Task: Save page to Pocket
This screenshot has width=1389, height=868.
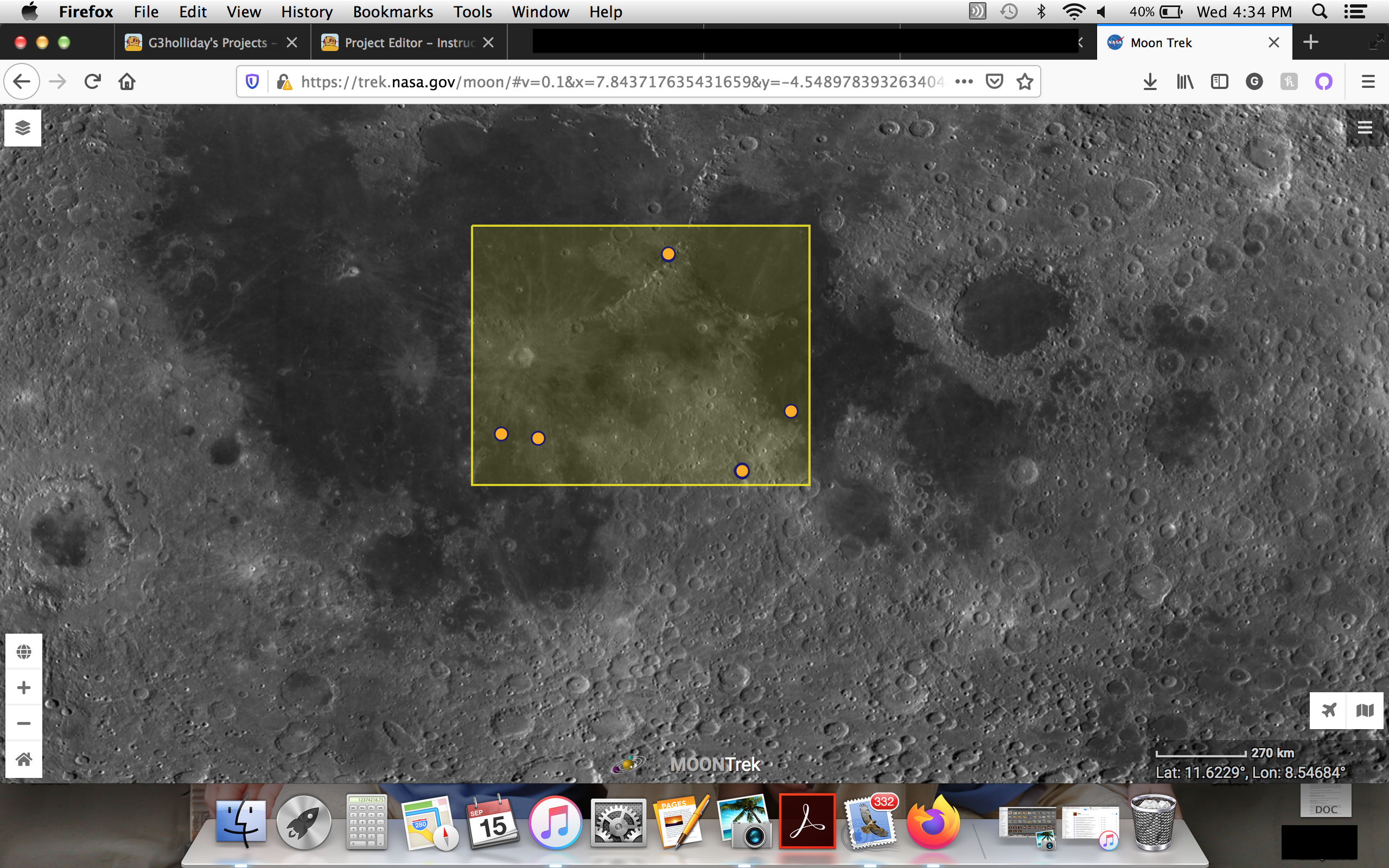Action: tap(994, 81)
